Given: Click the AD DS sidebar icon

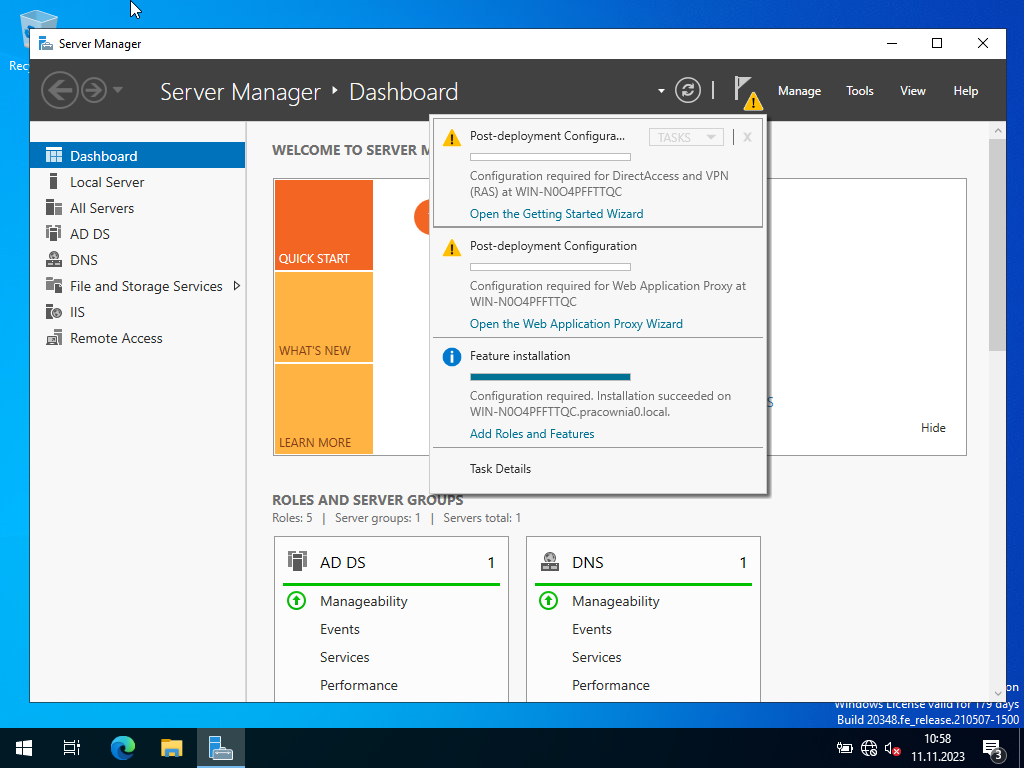Looking at the screenshot, I should [54, 234].
